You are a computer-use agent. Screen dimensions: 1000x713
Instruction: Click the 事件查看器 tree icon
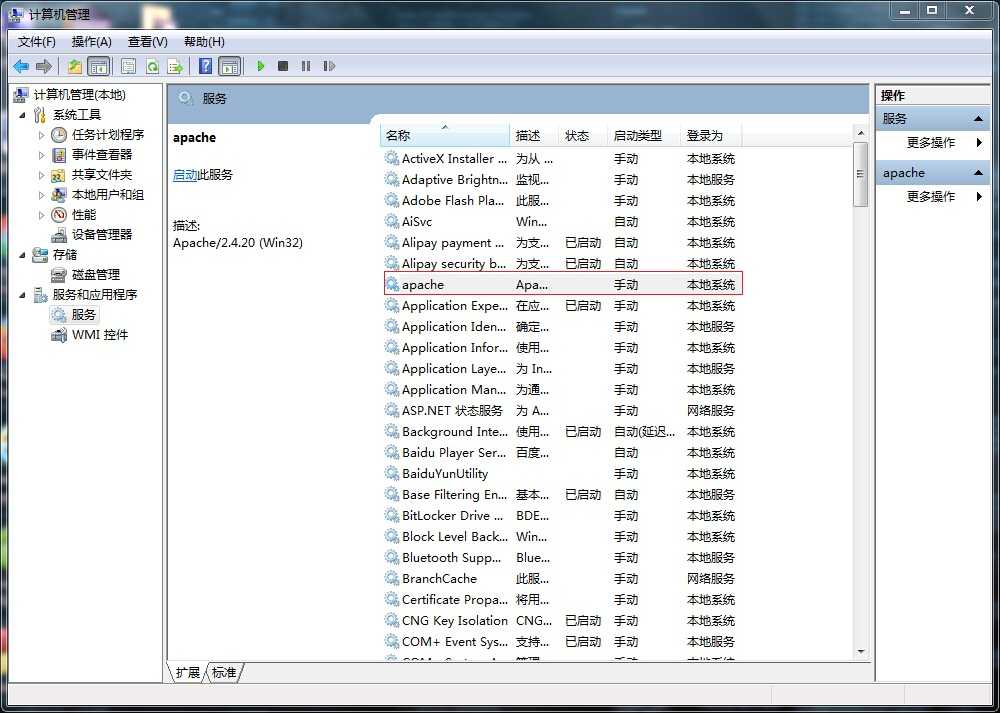coord(59,155)
